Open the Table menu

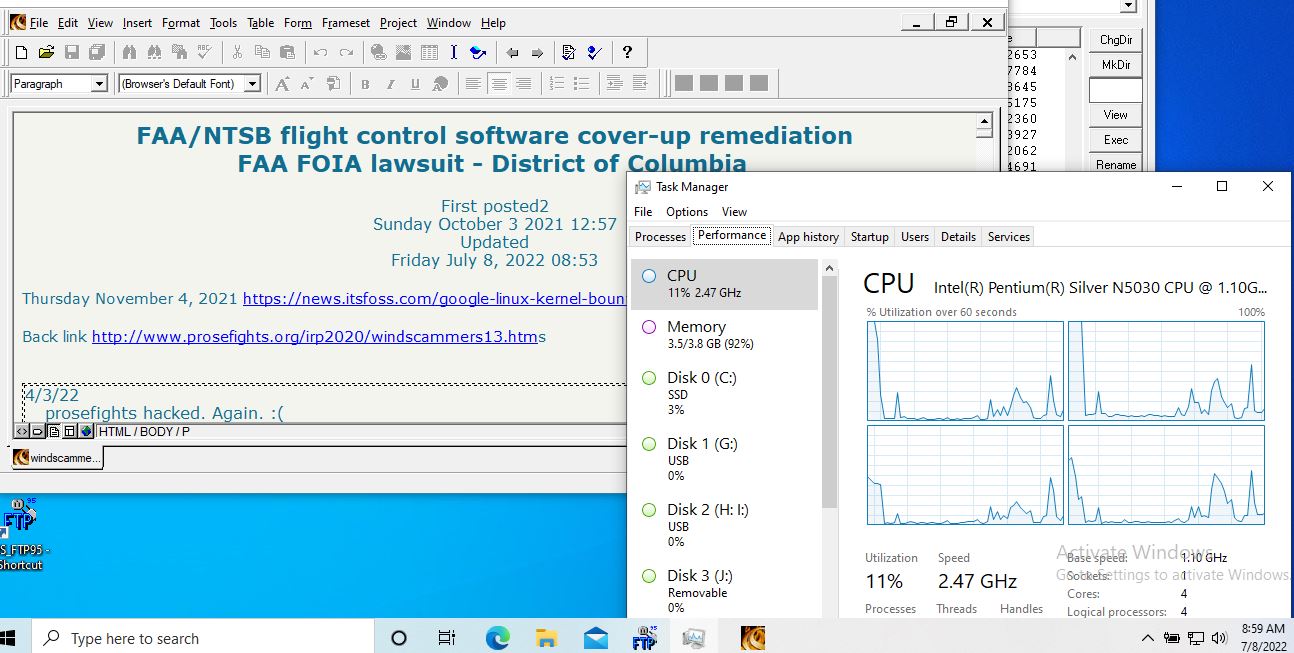[x=261, y=23]
